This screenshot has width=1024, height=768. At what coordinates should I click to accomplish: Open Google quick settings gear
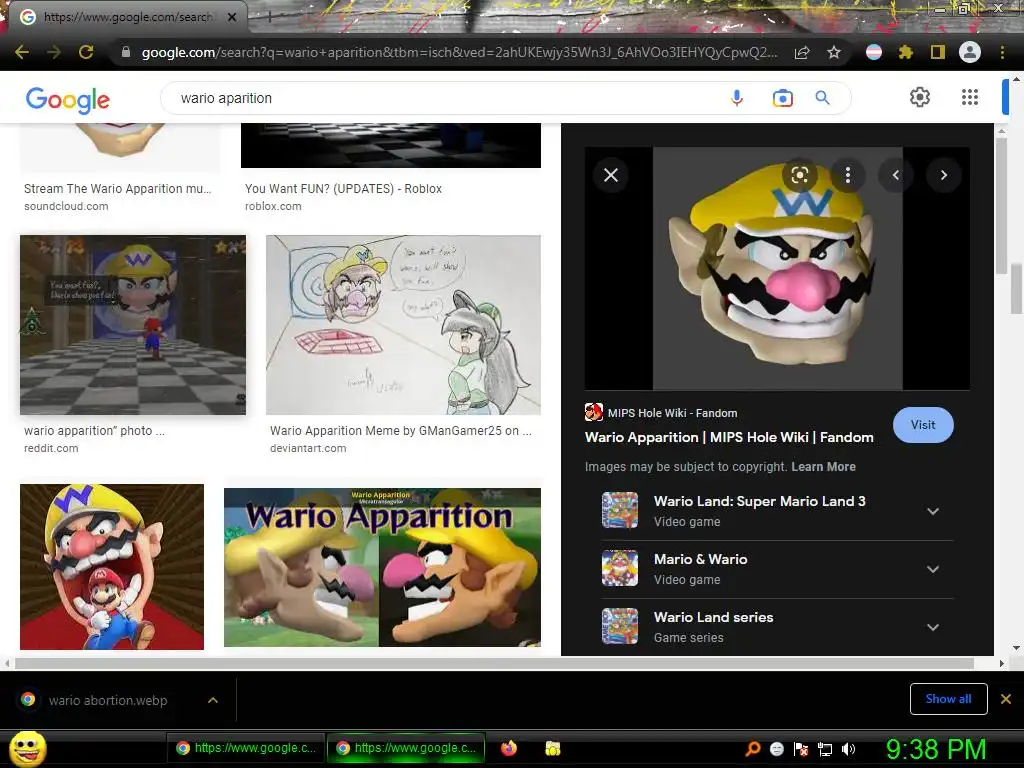pyautogui.click(x=920, y=97)
